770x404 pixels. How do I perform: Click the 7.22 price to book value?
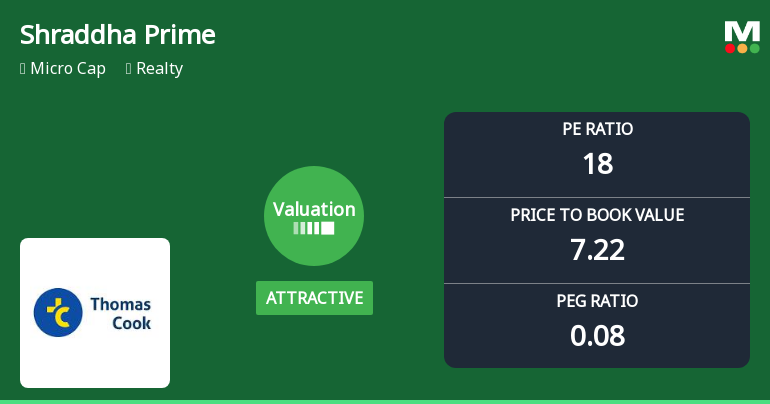[597, 249]
